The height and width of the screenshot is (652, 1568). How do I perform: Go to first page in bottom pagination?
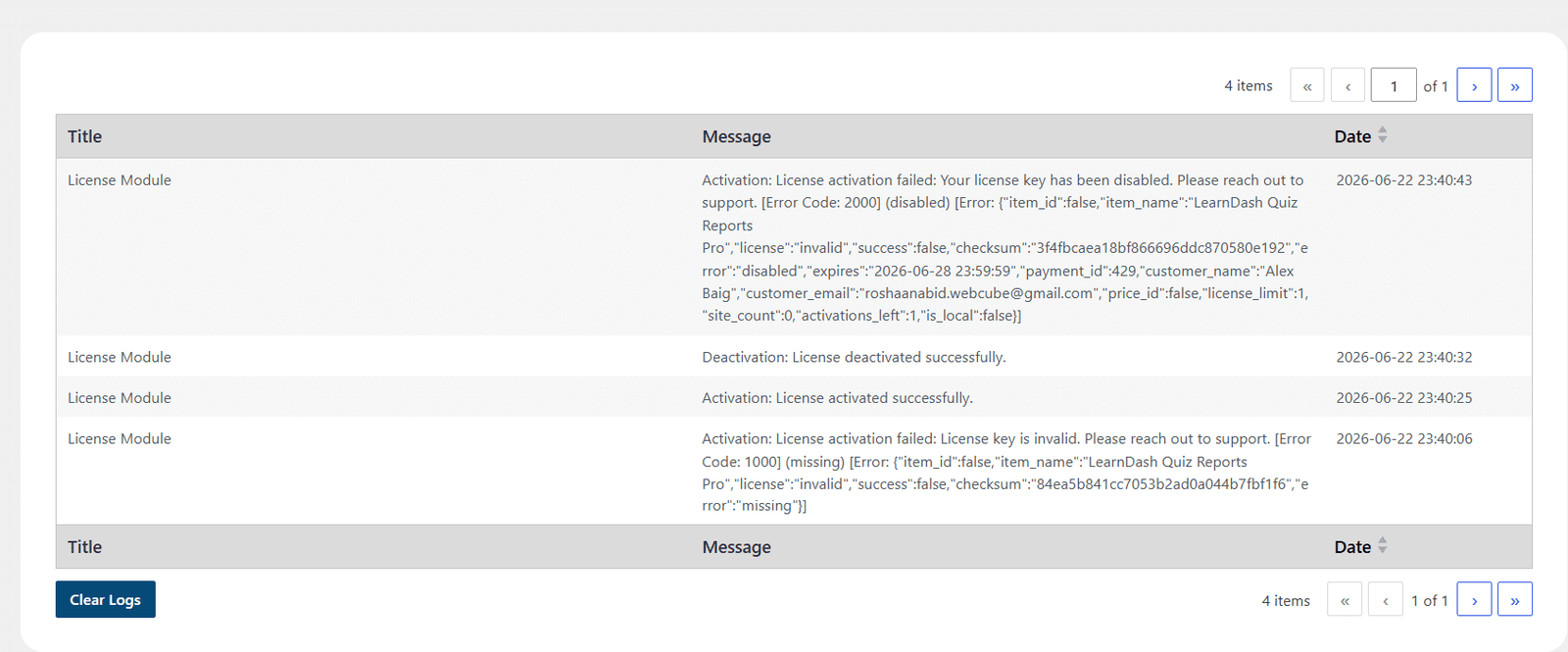(1345, 599)
